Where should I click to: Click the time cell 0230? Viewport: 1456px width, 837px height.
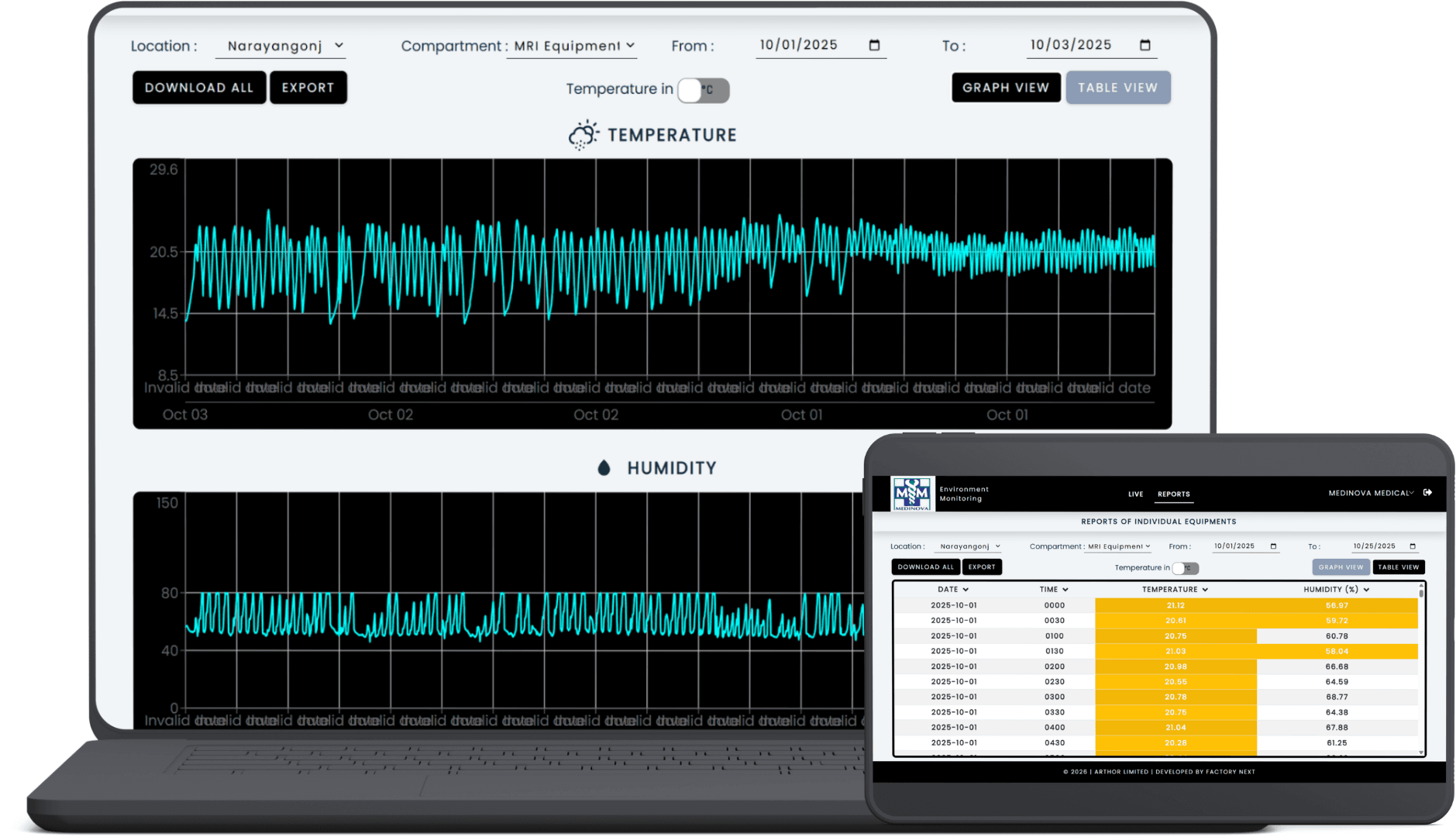[x=1054, y=682]
